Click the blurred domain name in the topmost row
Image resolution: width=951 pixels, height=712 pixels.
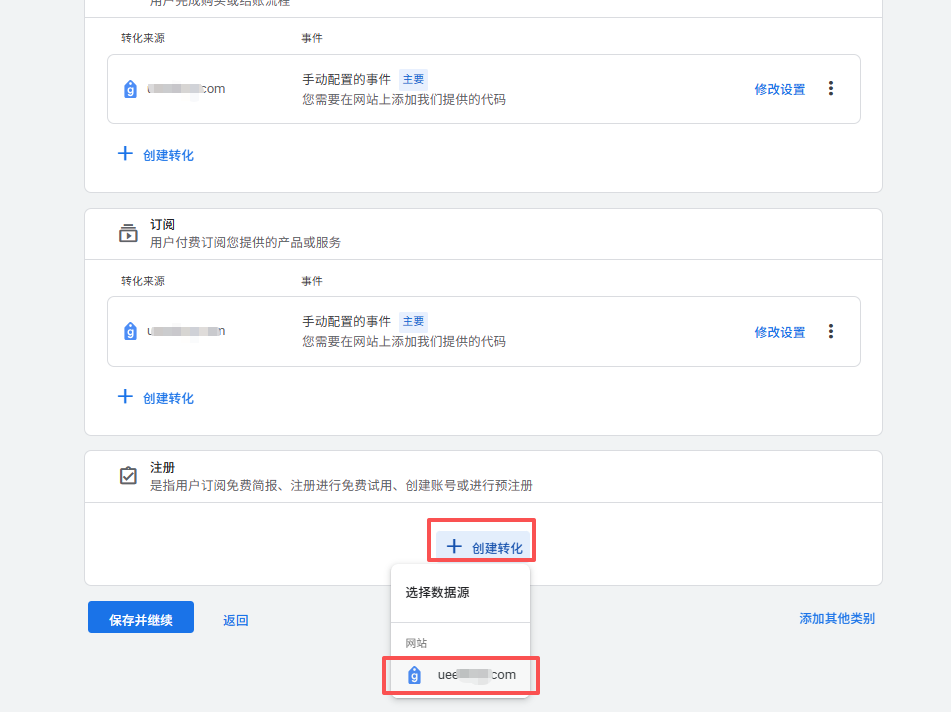[x=186, y=89]
